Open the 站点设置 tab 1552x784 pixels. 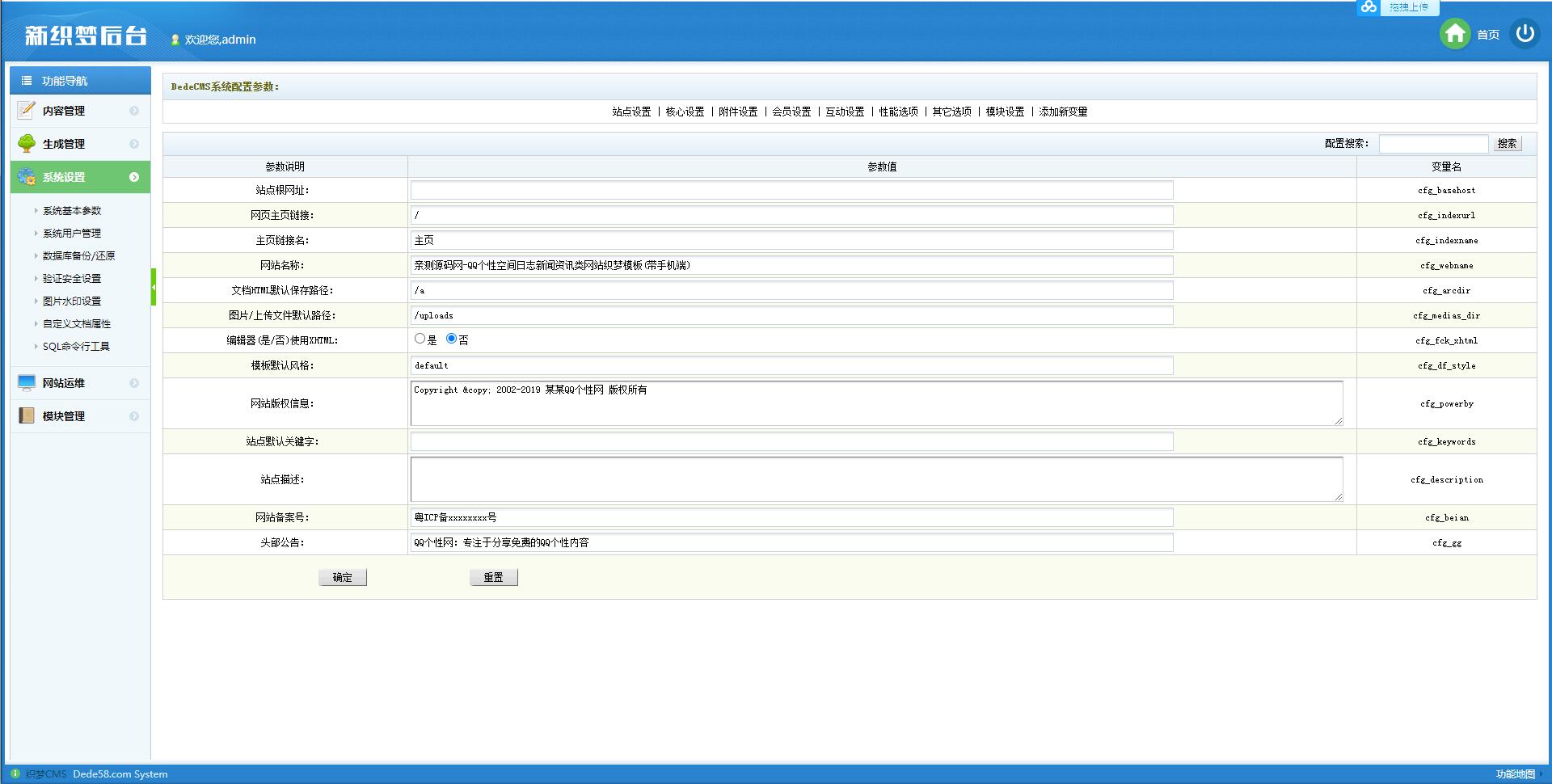pyautogui.click(x=631, y=112)
